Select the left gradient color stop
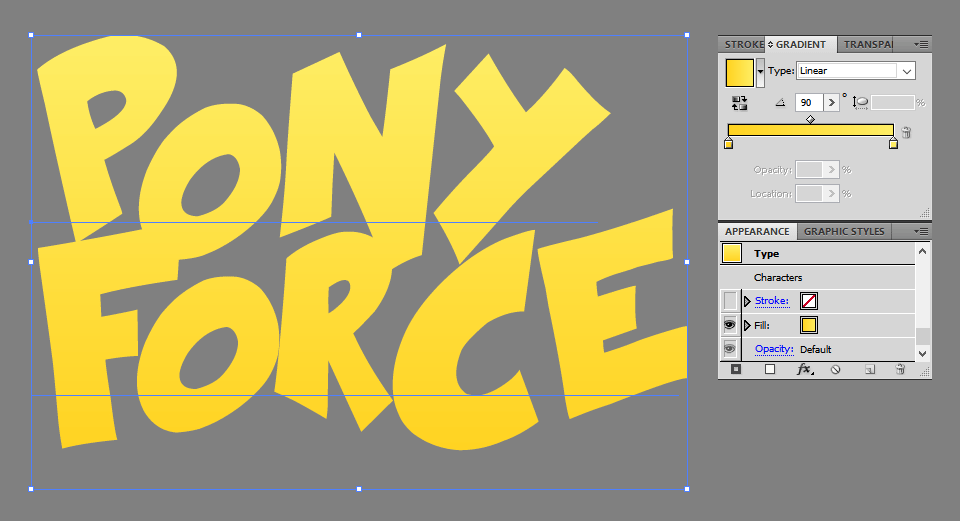The width and height of the screenshot is (960, 521). [x=728, y=144]
